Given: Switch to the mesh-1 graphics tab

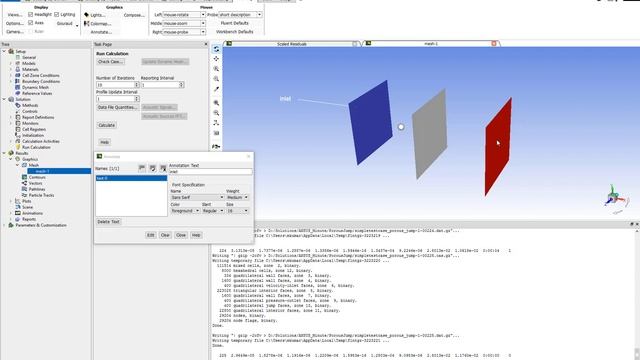Looking at the screenshot, I should 431,44.
